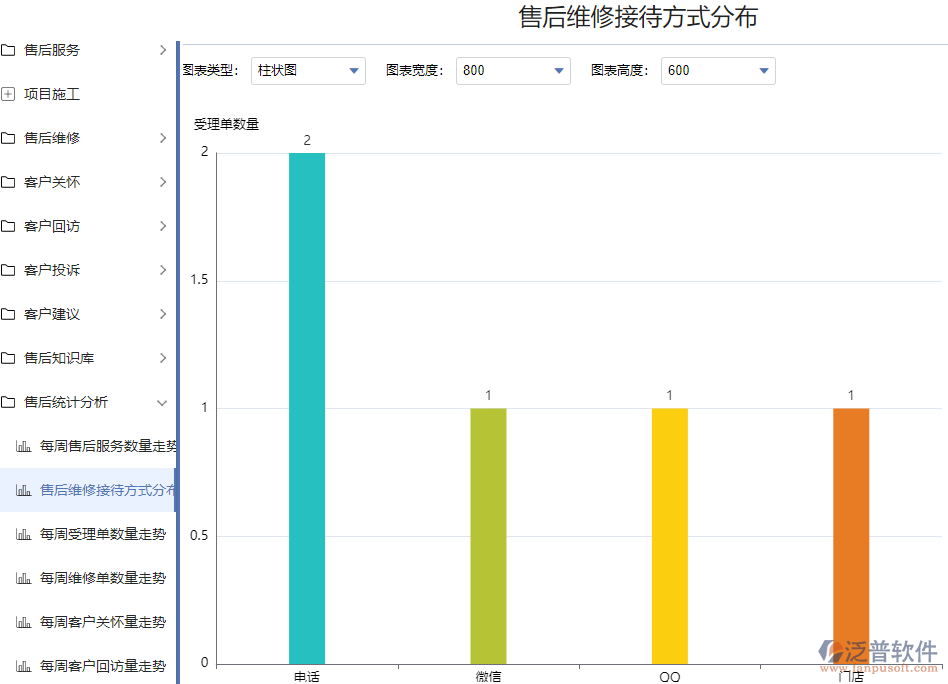Collapse the 售后统计分析 section chevron

pyautogui.click(x=162, y=402)
